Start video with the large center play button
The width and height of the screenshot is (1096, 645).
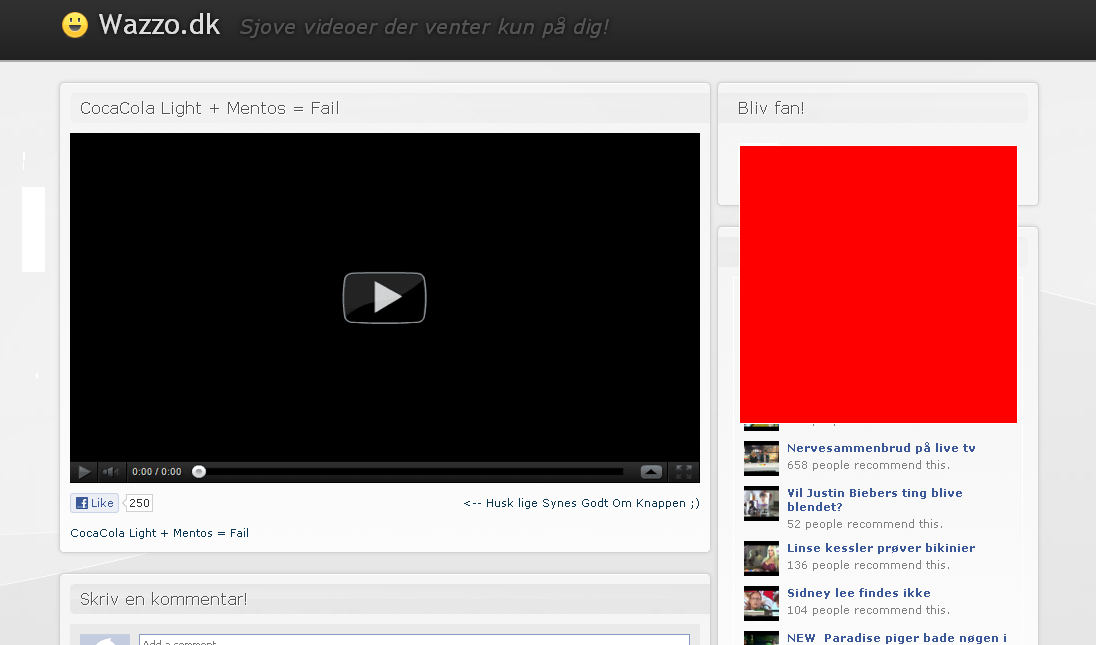(384, 298)
